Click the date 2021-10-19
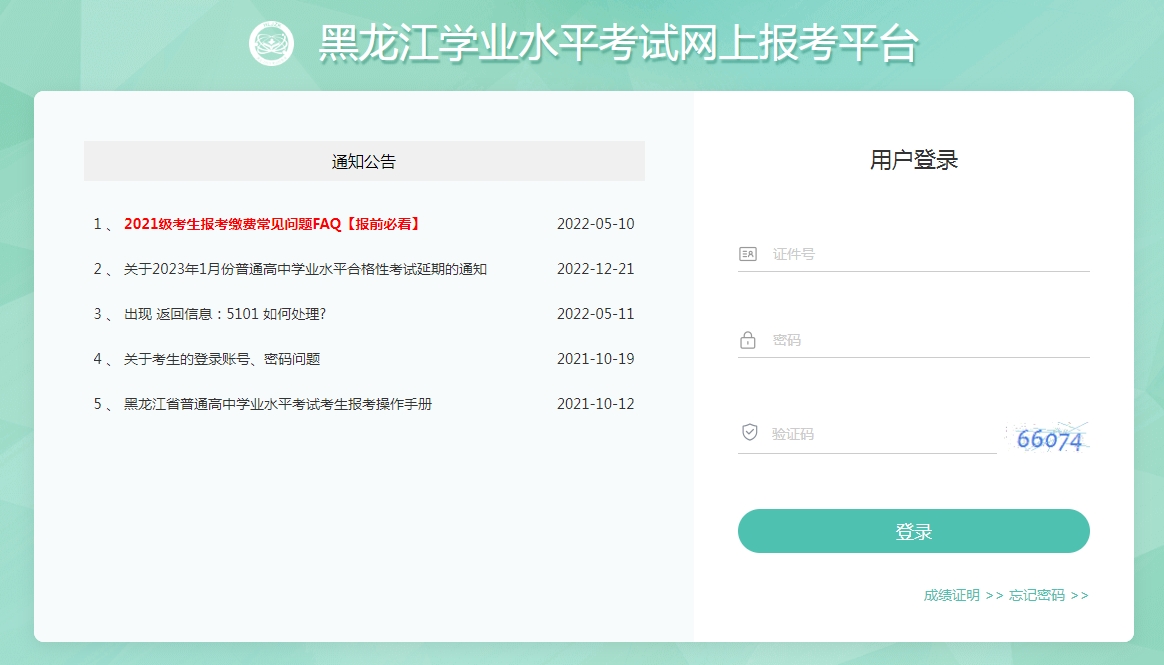 [595, 359]
